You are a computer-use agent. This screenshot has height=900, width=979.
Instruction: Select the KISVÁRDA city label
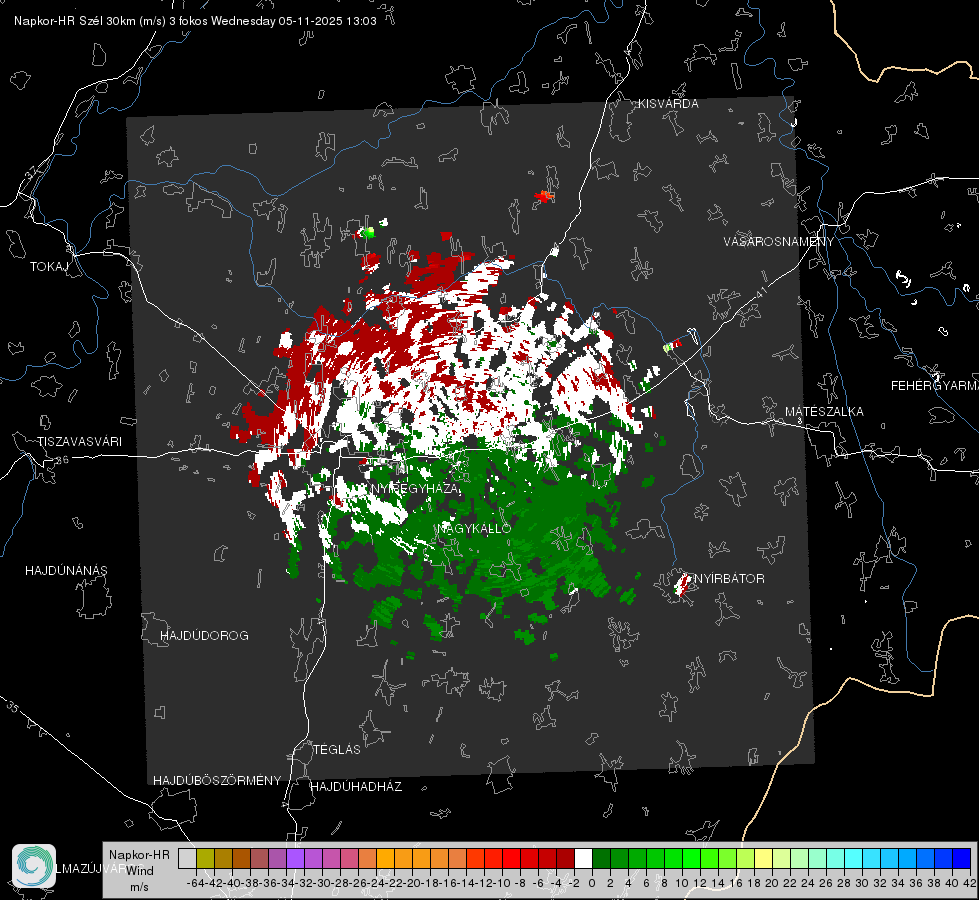click(x=668, y=104)
